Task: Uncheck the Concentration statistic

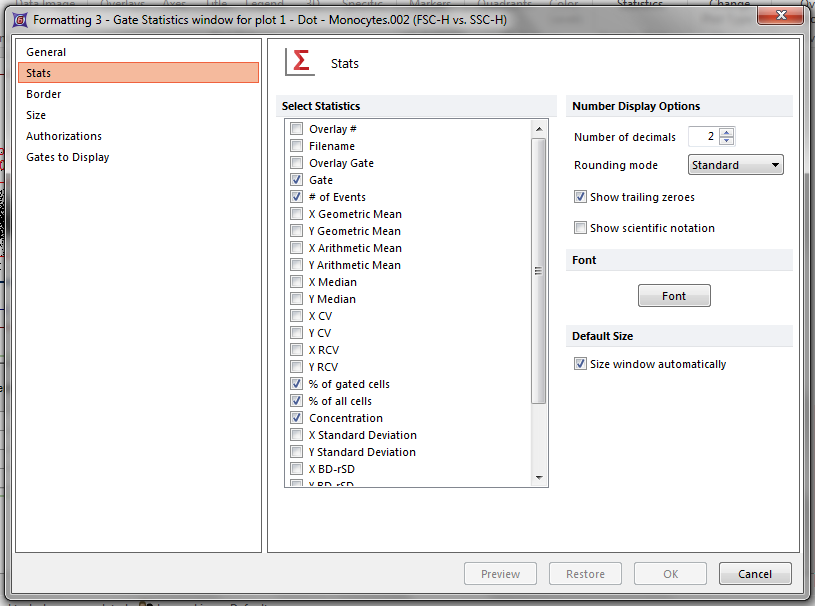Action: (x=297, y=418)
